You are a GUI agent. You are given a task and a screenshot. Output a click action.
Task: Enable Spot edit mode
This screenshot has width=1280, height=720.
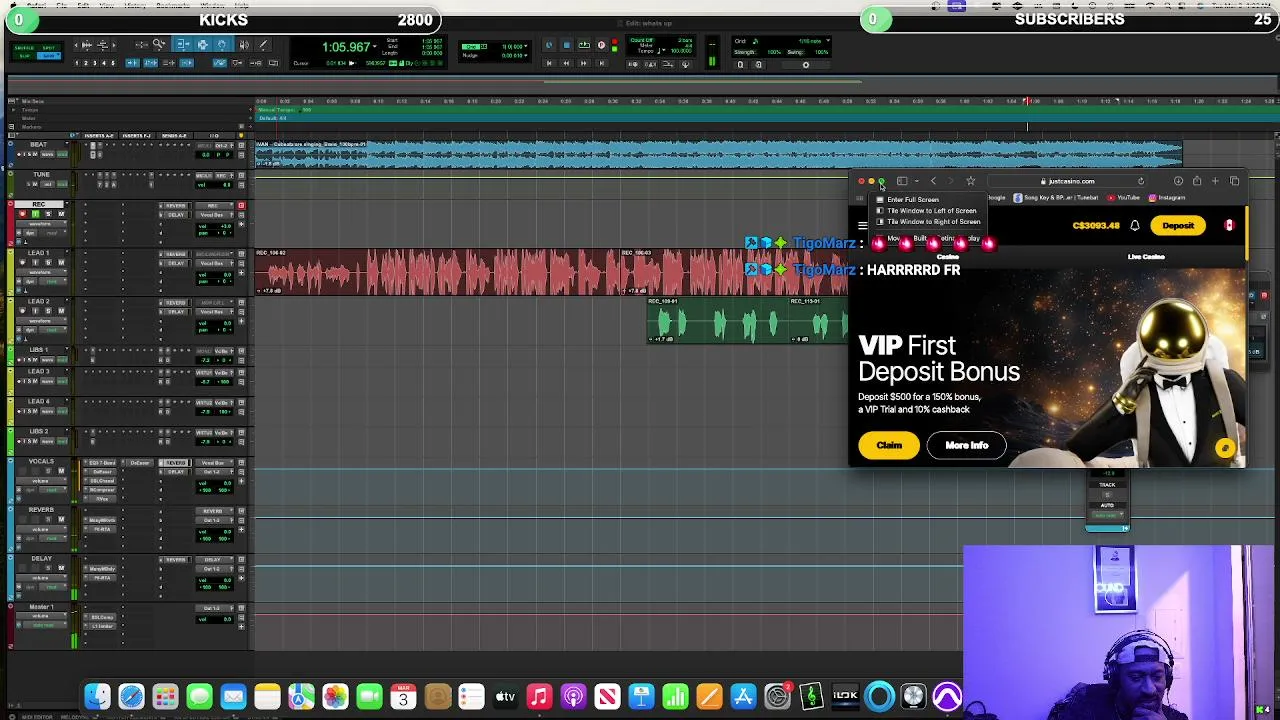tap(49, 47)
